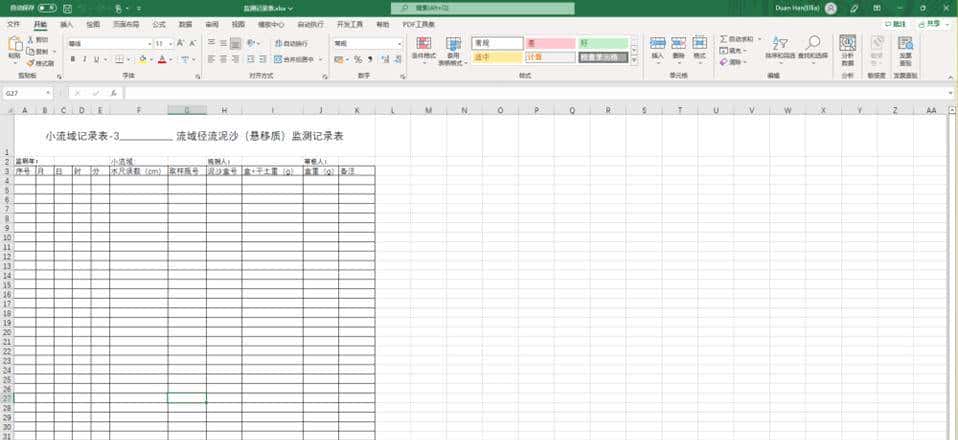958x440 pixels.
Task: Align text to top icon
Action: click(211, 44)
